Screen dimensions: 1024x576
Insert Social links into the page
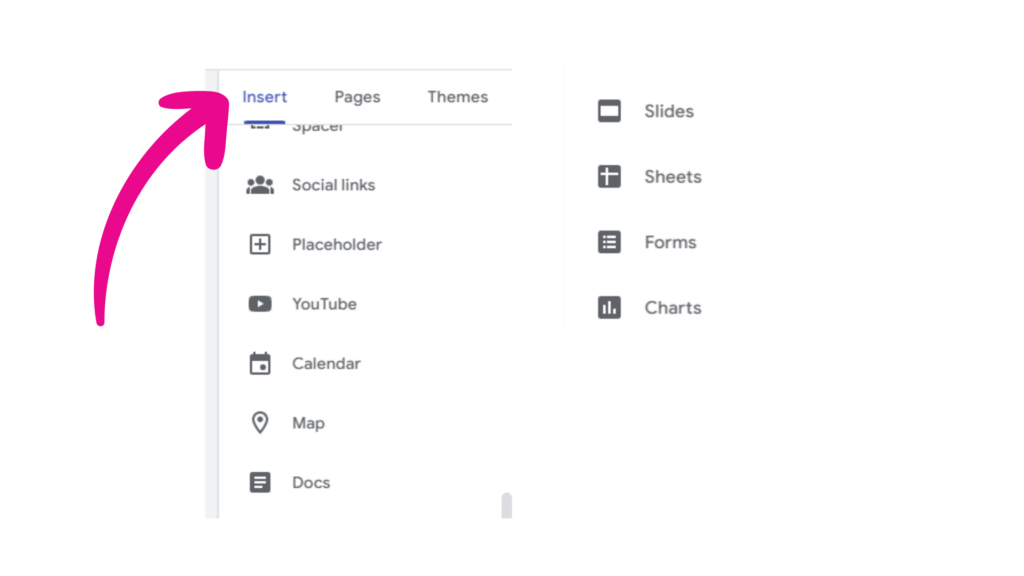coord(333,184)
